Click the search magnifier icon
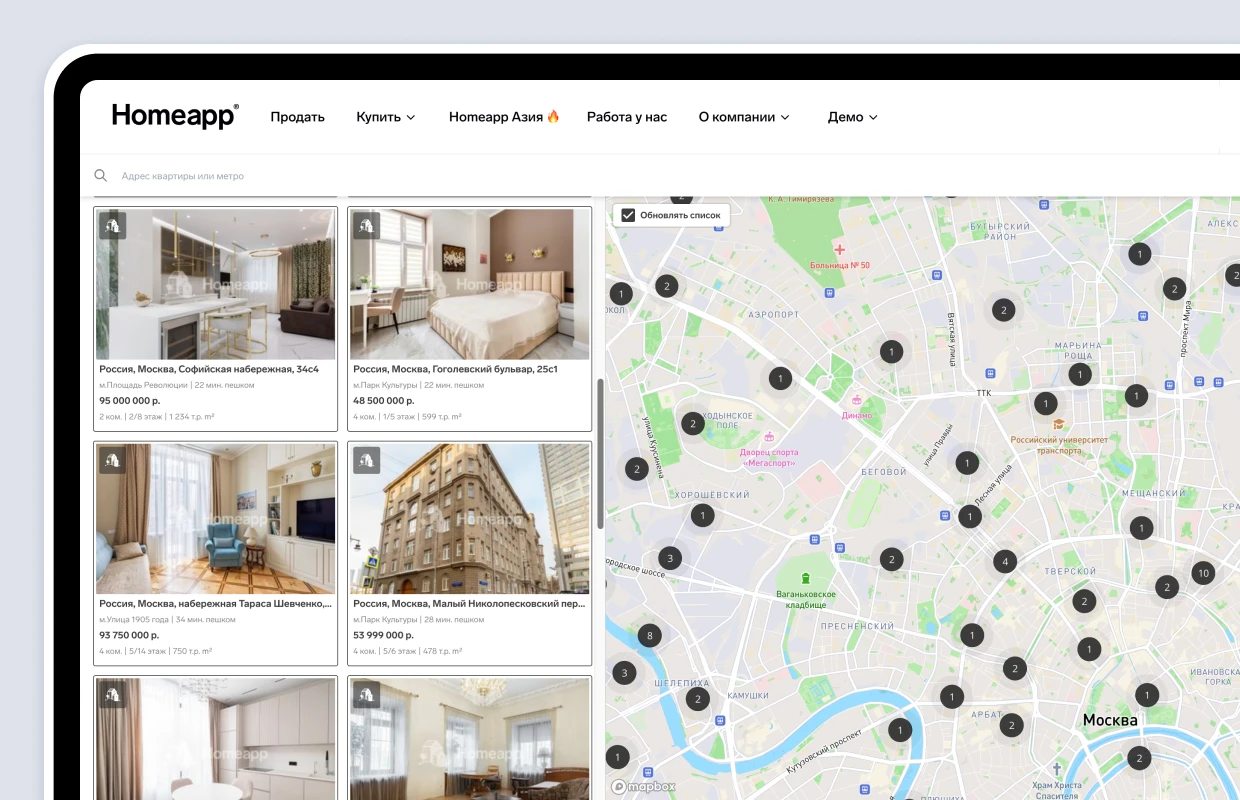 101,176
